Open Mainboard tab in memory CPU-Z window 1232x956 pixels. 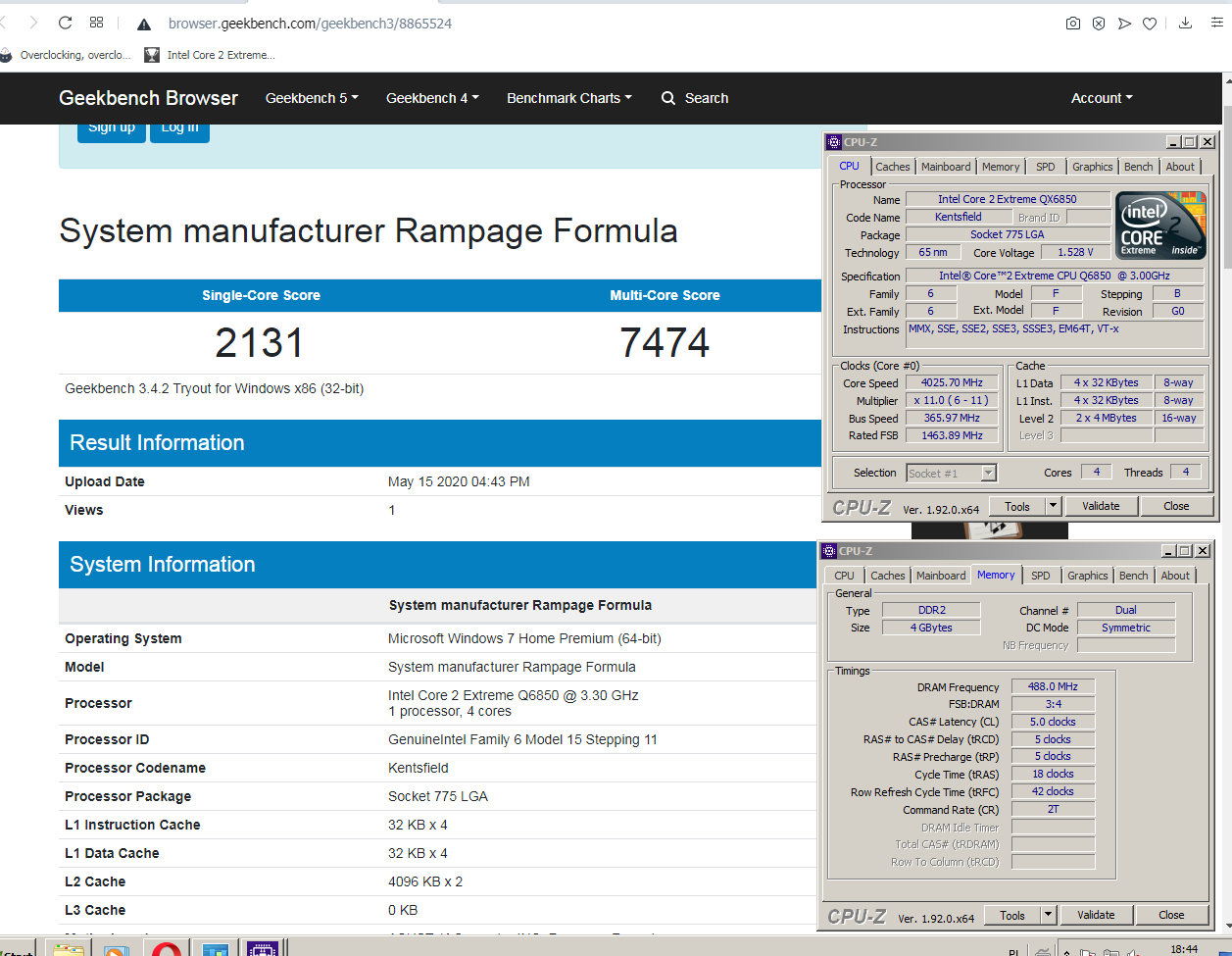tap(941, 576)
